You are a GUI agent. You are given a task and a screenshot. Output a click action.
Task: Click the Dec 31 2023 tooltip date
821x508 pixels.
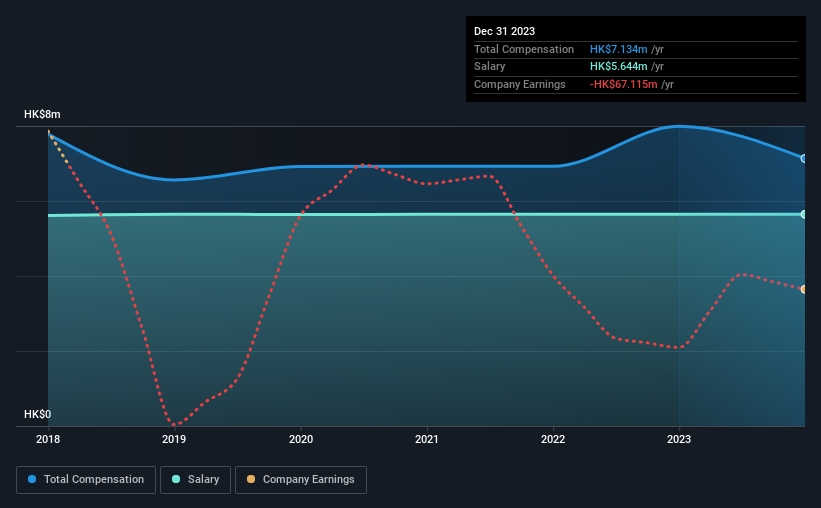(x=504, y=31)
